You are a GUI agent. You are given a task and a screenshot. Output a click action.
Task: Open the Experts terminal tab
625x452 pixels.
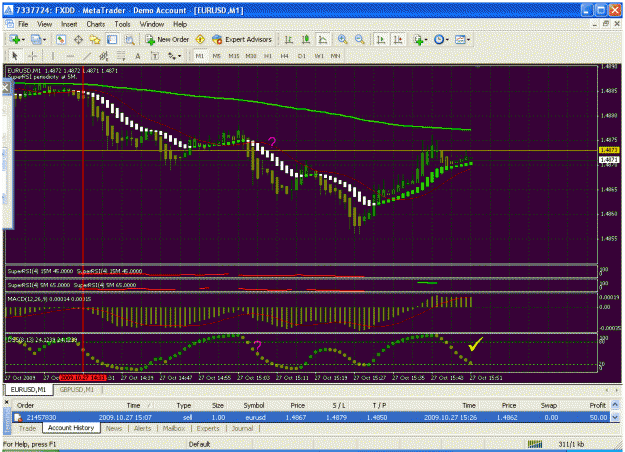pos(208,428)
